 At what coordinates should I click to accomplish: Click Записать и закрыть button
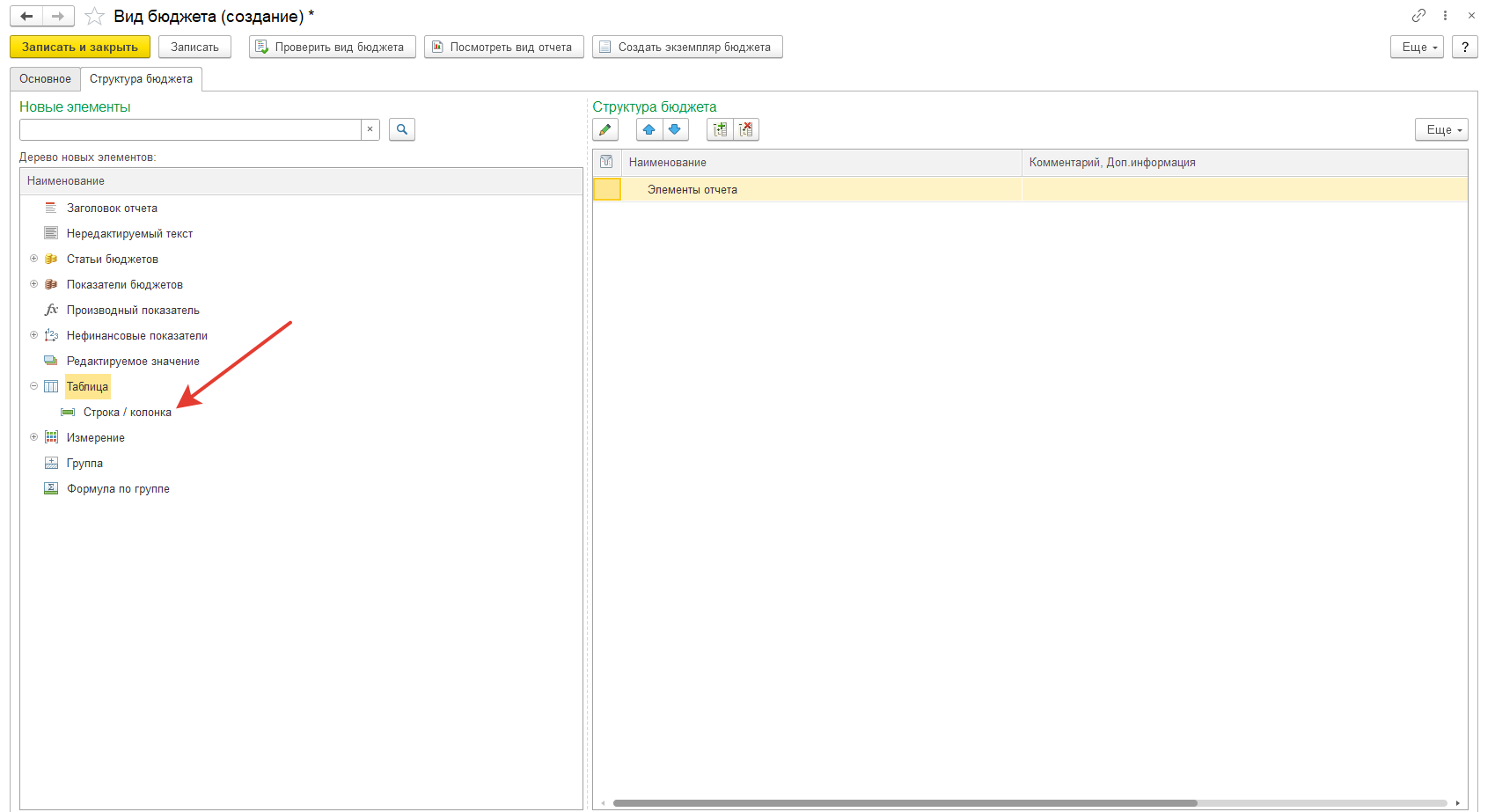(x=80, y=48)
